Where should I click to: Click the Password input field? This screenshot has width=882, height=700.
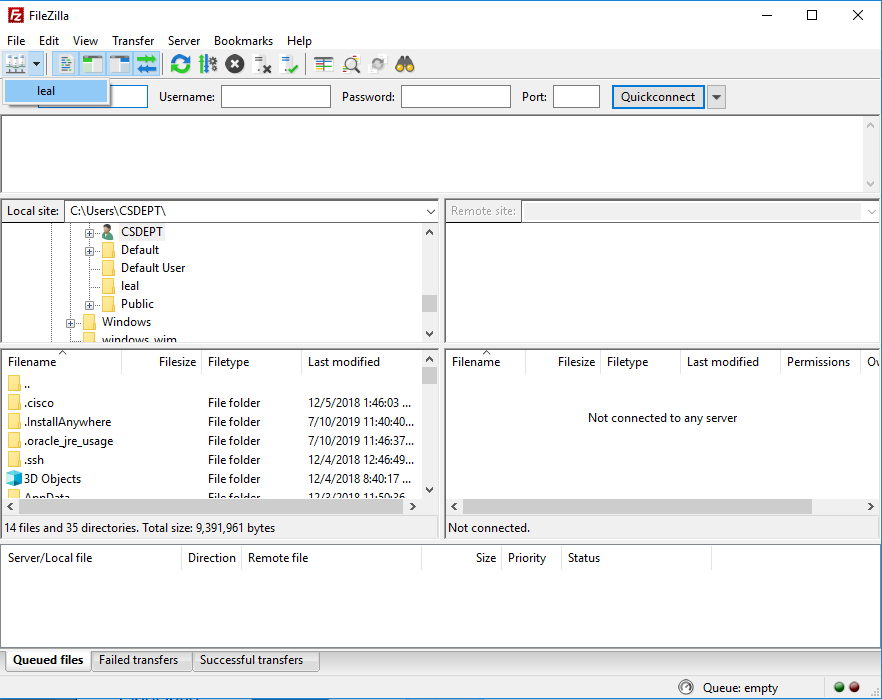coord(456,96)
